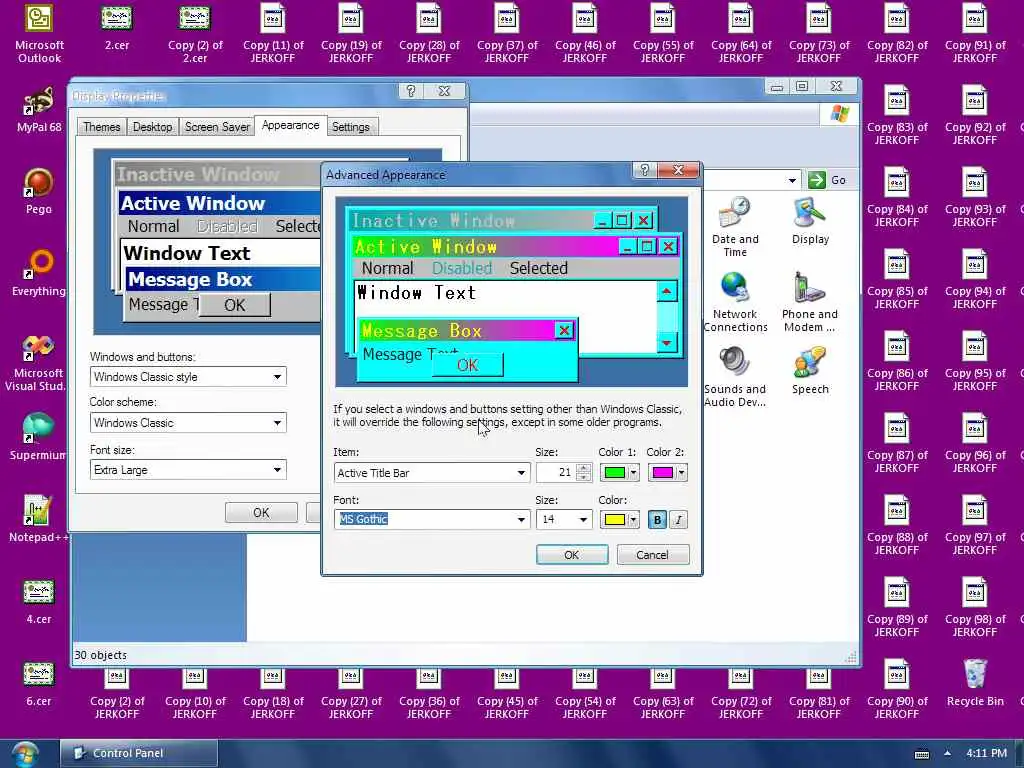Screen dimensions: 1024x768
Task: Open the Recycle Bin
Action: pos(975,683)
